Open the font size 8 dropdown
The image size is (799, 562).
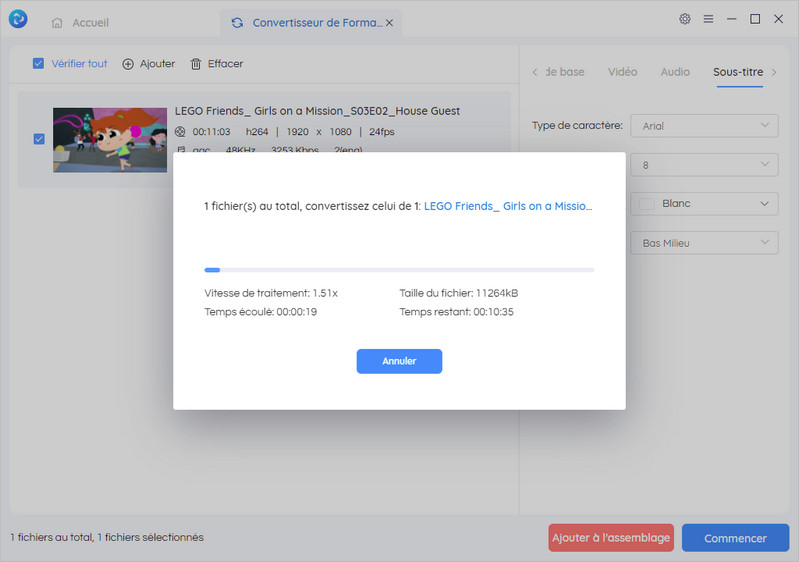[704, 165]
